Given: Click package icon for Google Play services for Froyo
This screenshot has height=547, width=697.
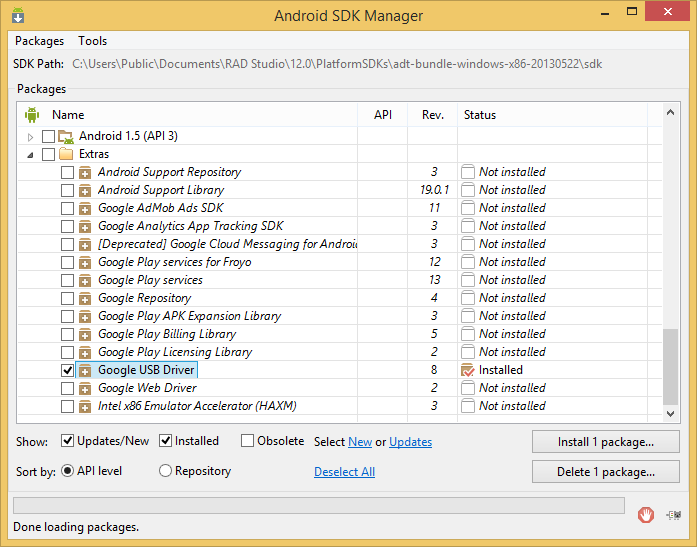Looking at the screenshot, I should point(85,262).
